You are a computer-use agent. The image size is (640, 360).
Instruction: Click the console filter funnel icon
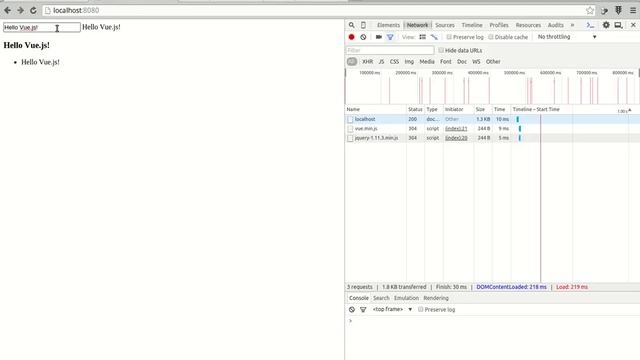coord(363,309)
